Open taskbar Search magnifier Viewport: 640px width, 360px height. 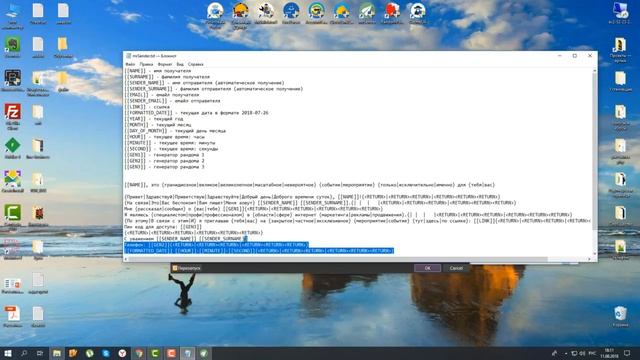[24, 353]
